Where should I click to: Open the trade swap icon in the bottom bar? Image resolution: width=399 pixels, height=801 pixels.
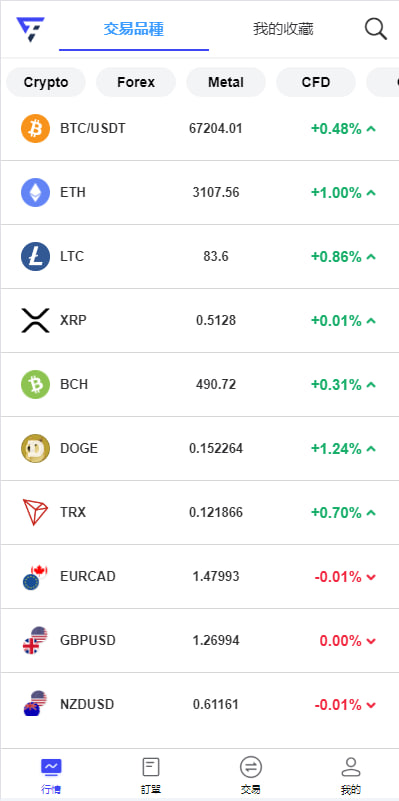click(251, 767)
